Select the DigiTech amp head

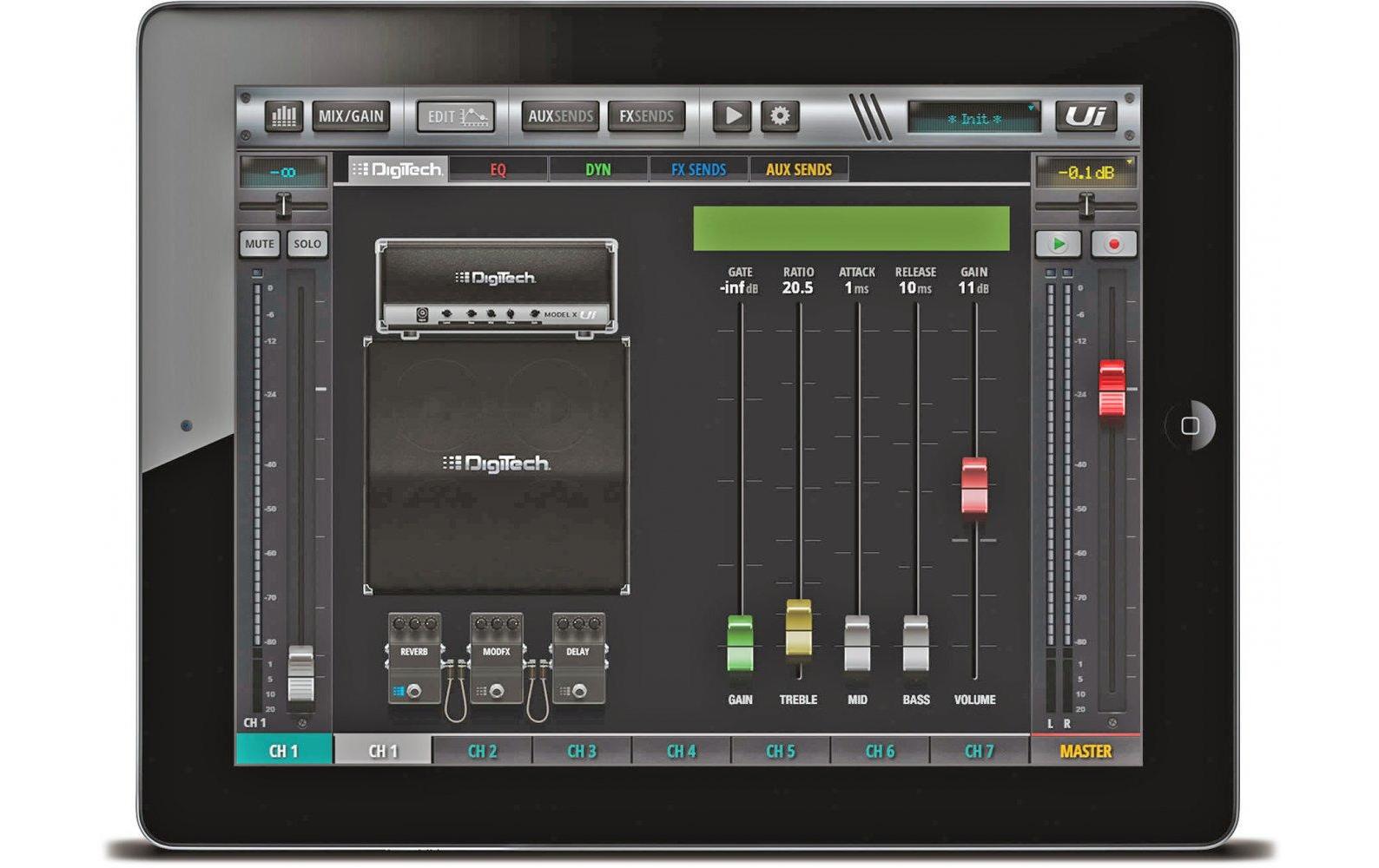click(x=497, y=286)
